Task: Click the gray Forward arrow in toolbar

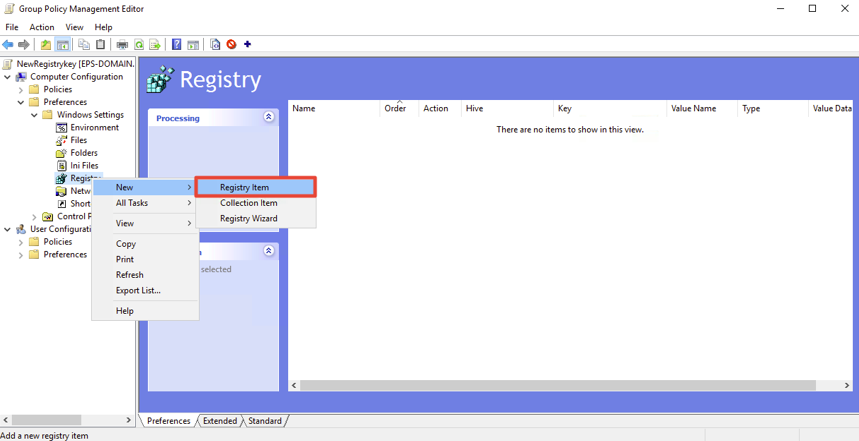Action: click(x=23, y=44)
